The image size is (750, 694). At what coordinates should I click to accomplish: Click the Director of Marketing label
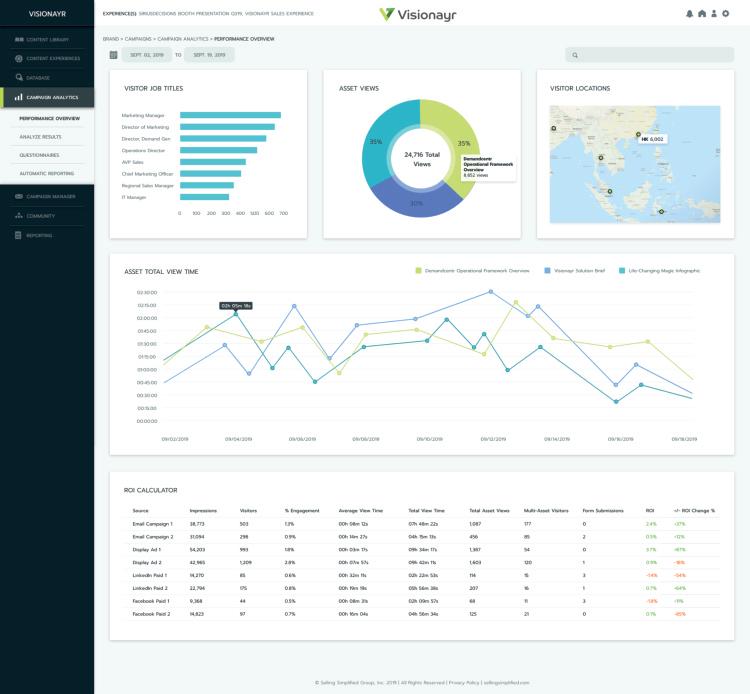(145, 127)
